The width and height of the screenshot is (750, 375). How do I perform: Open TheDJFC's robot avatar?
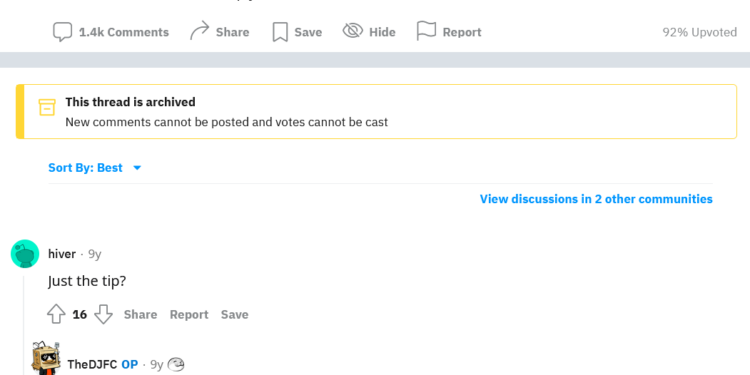coord(46,358)
